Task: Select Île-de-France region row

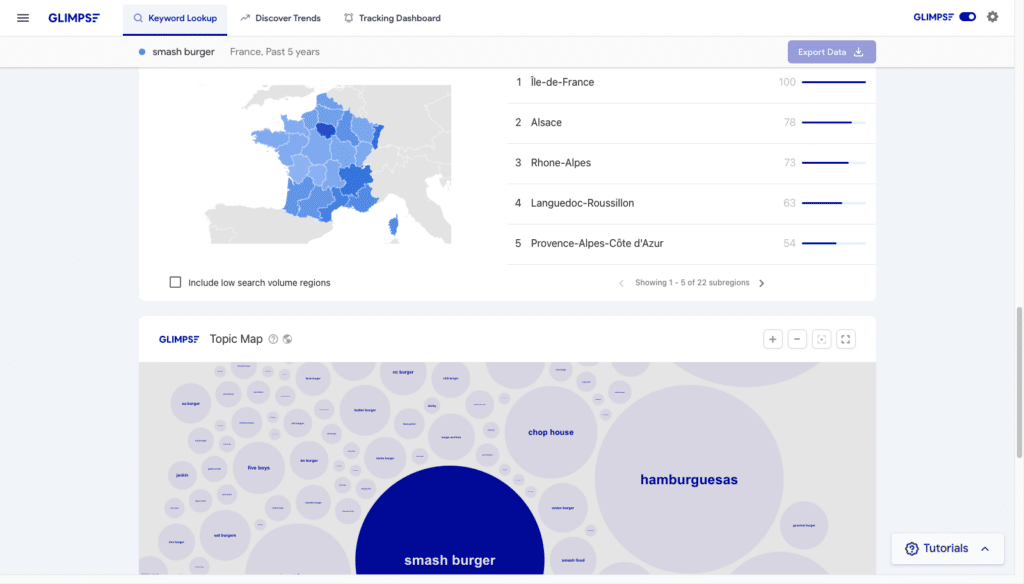Action: (691, 82)
